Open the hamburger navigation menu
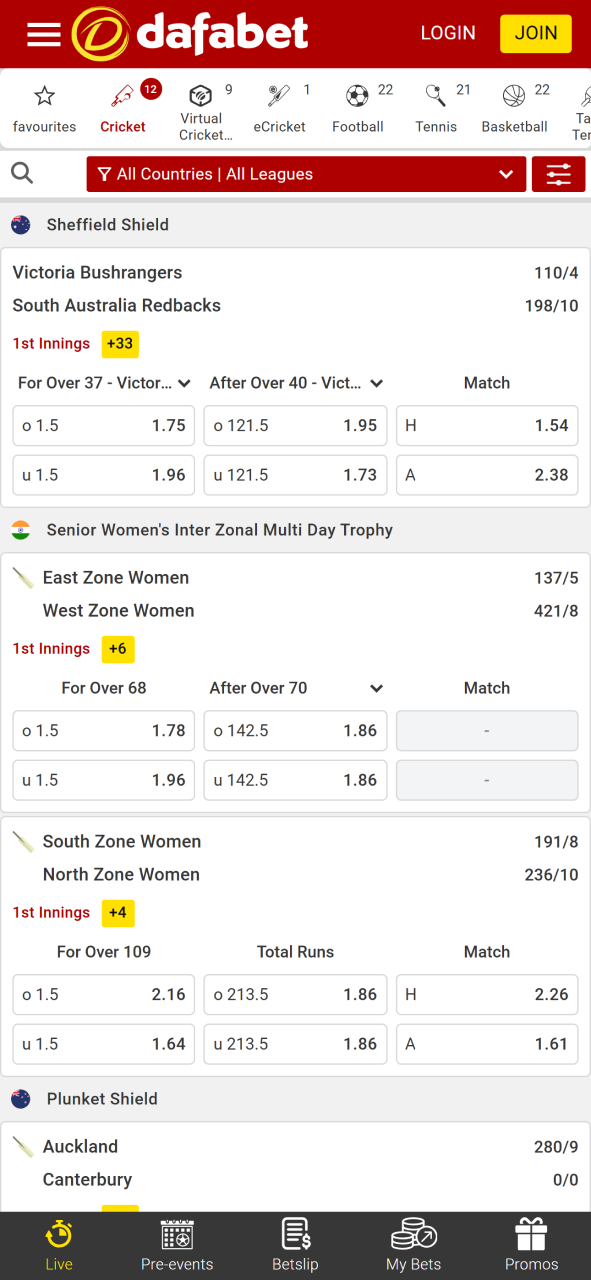 click(x=43, y=33)
